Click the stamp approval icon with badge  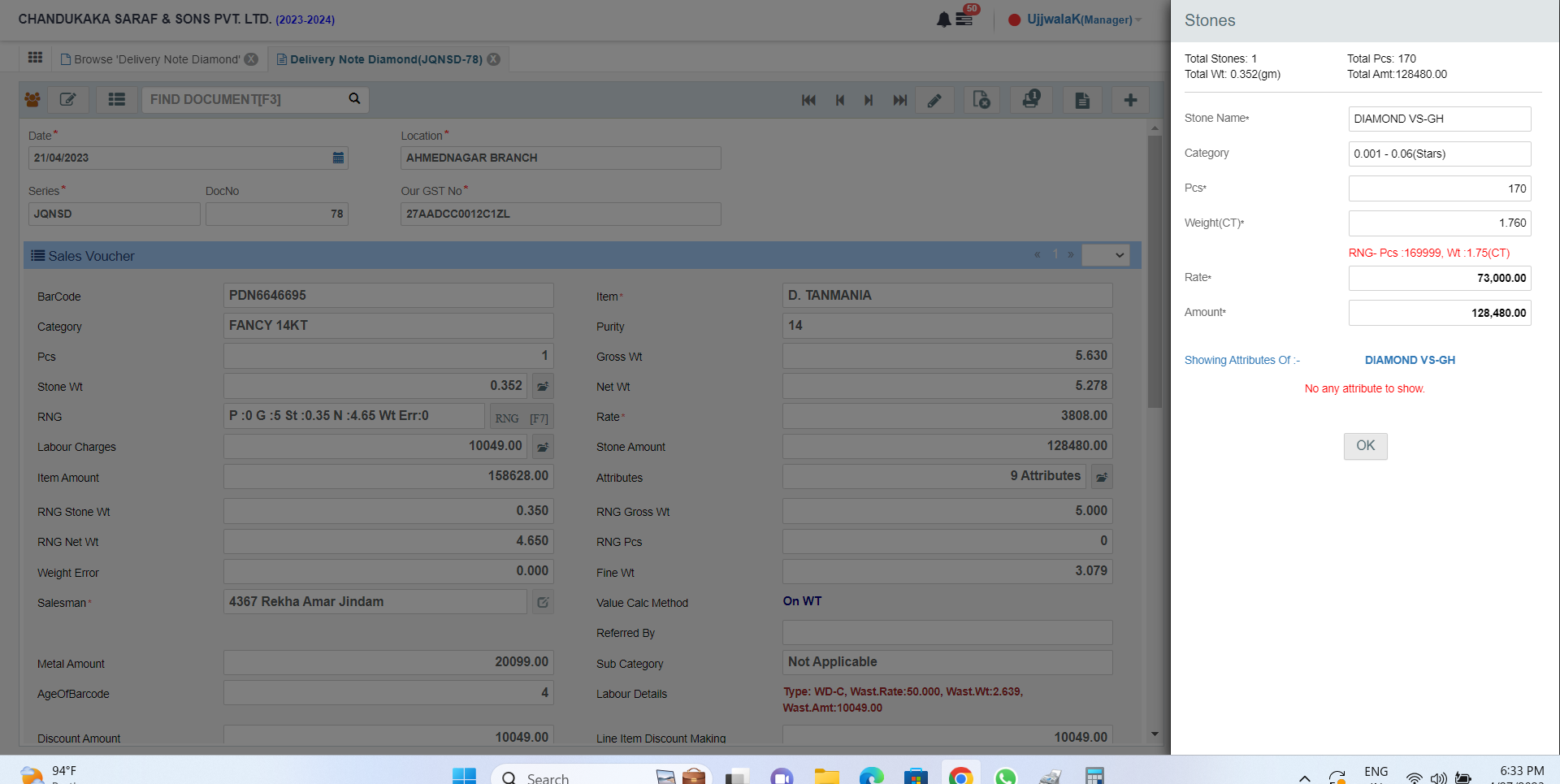coord(1032,99)
